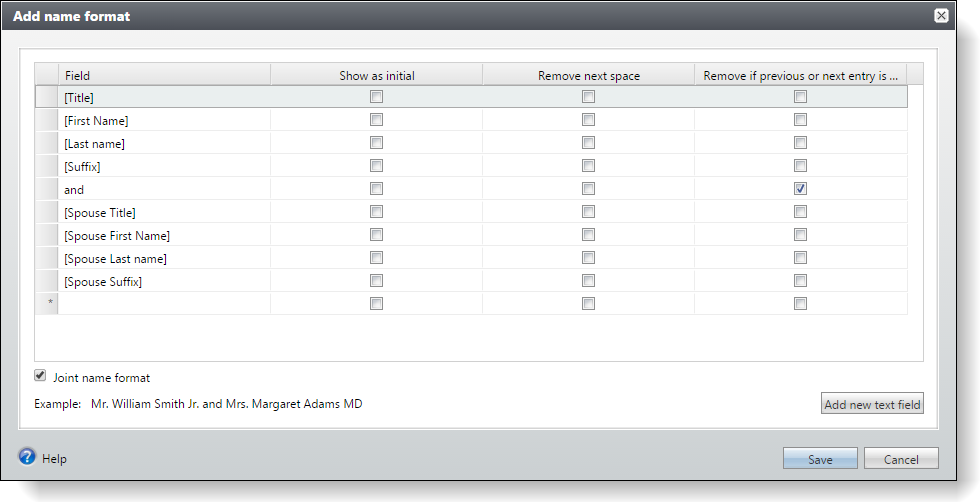Check Show as initial for [Title]
Screen dimensions: 980x502
pyautogui.click(x=376, y=97)
